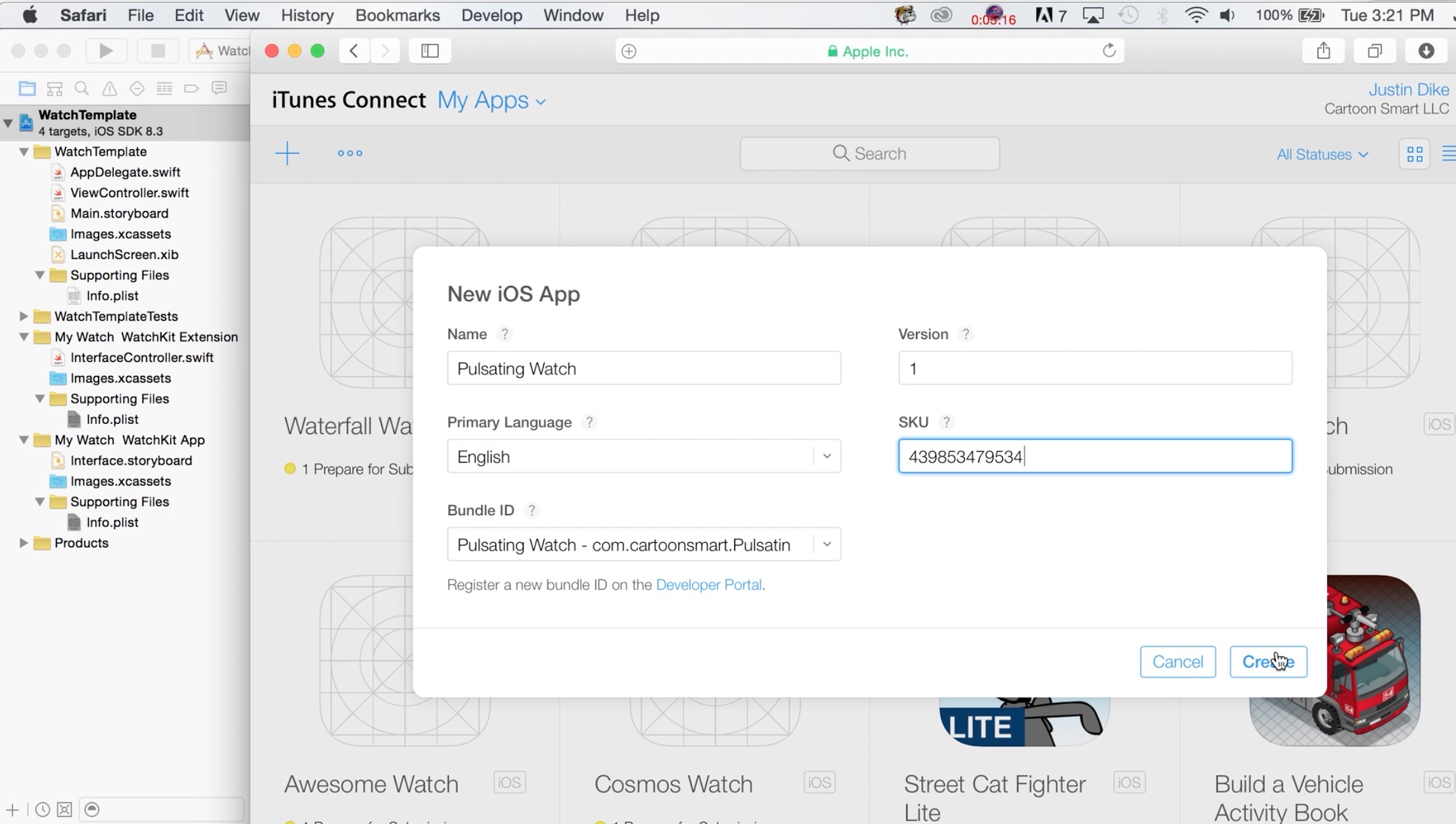
Task: Open the Bundle ID dropdown
Action: tap(644, 544)
